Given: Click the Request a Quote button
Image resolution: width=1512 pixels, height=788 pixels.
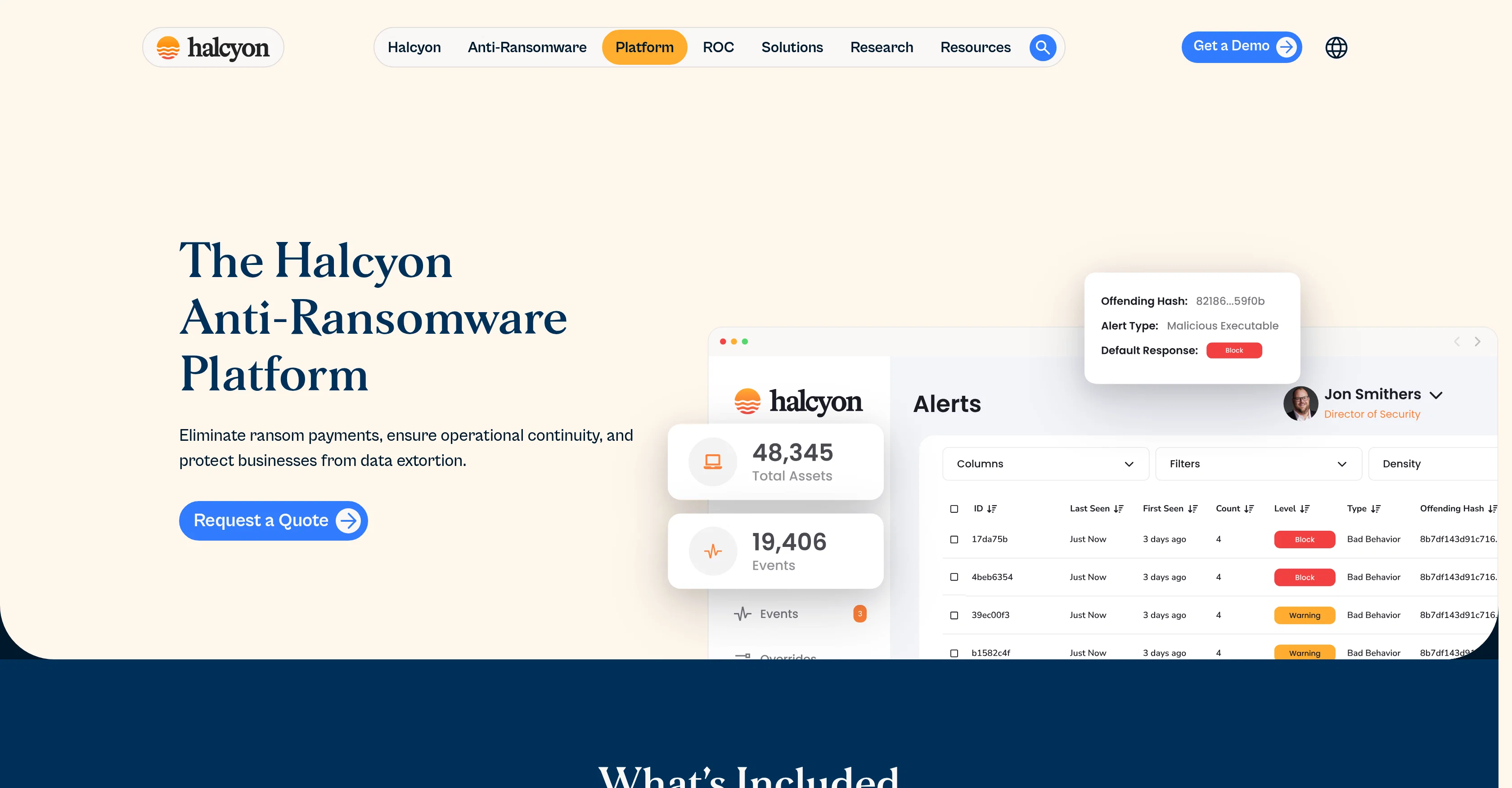Looking at the screenshot, I should 273,520.
